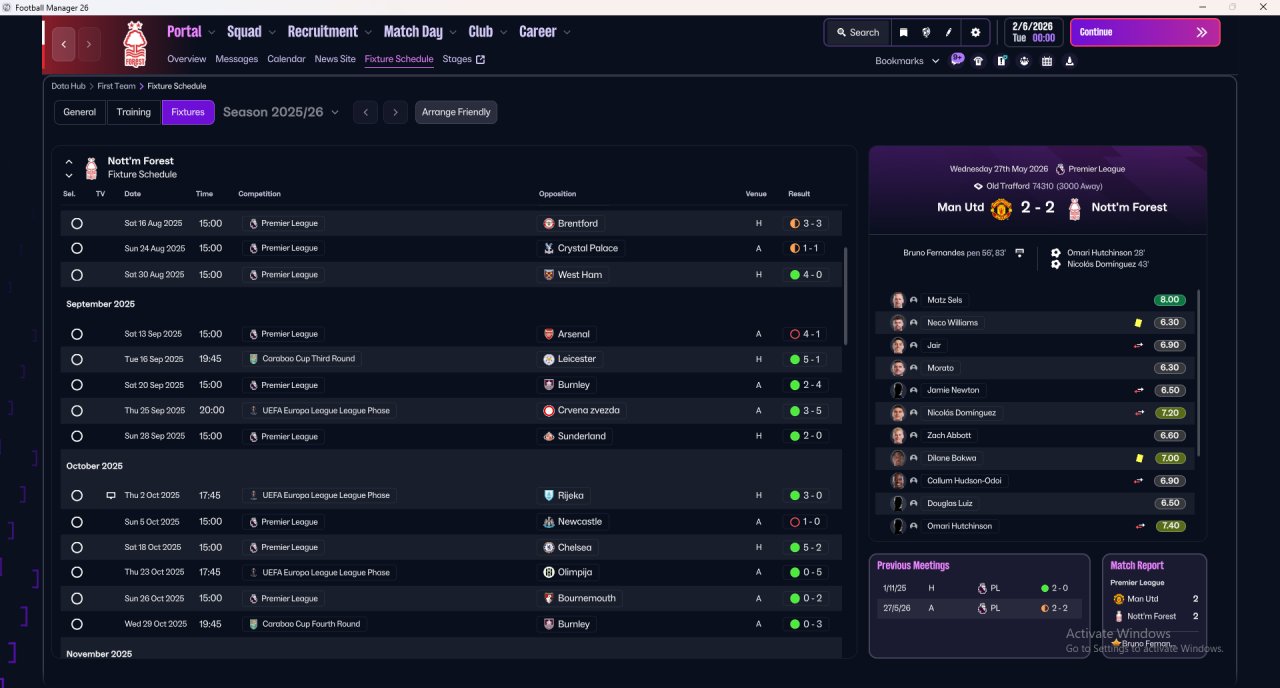Click Neco Williams' yellow card icon
This screenshot has height=688, width=1280.
pos(1138,323)
